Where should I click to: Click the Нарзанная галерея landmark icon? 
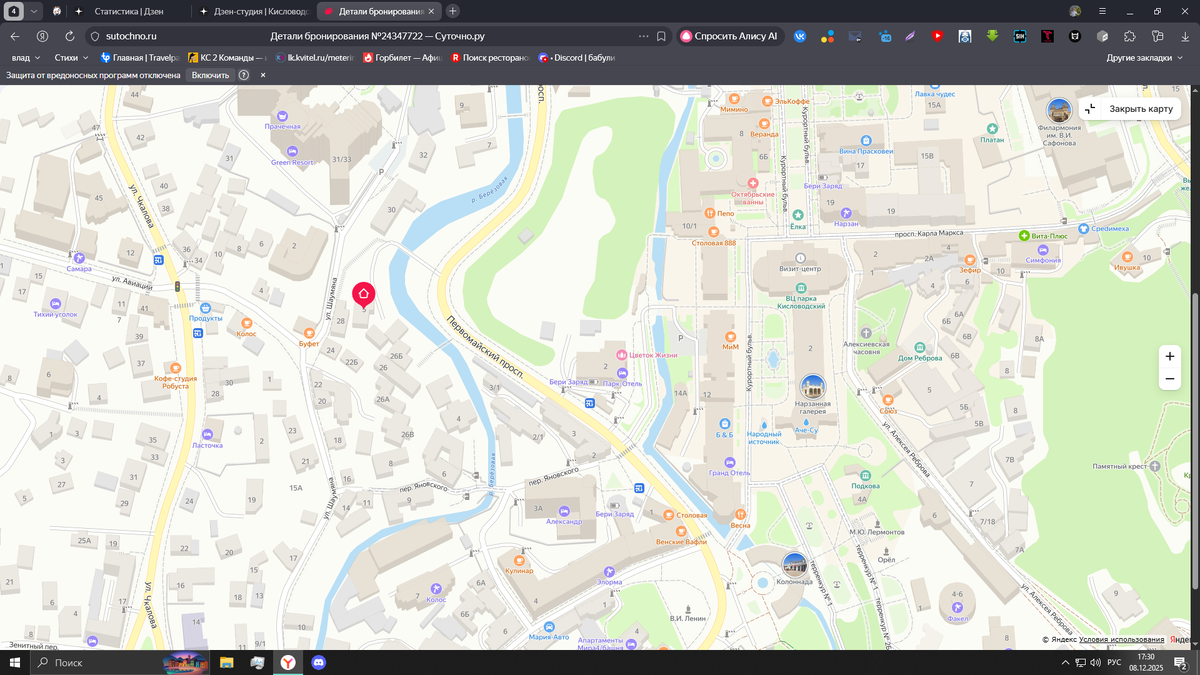(x=813, y=386)
